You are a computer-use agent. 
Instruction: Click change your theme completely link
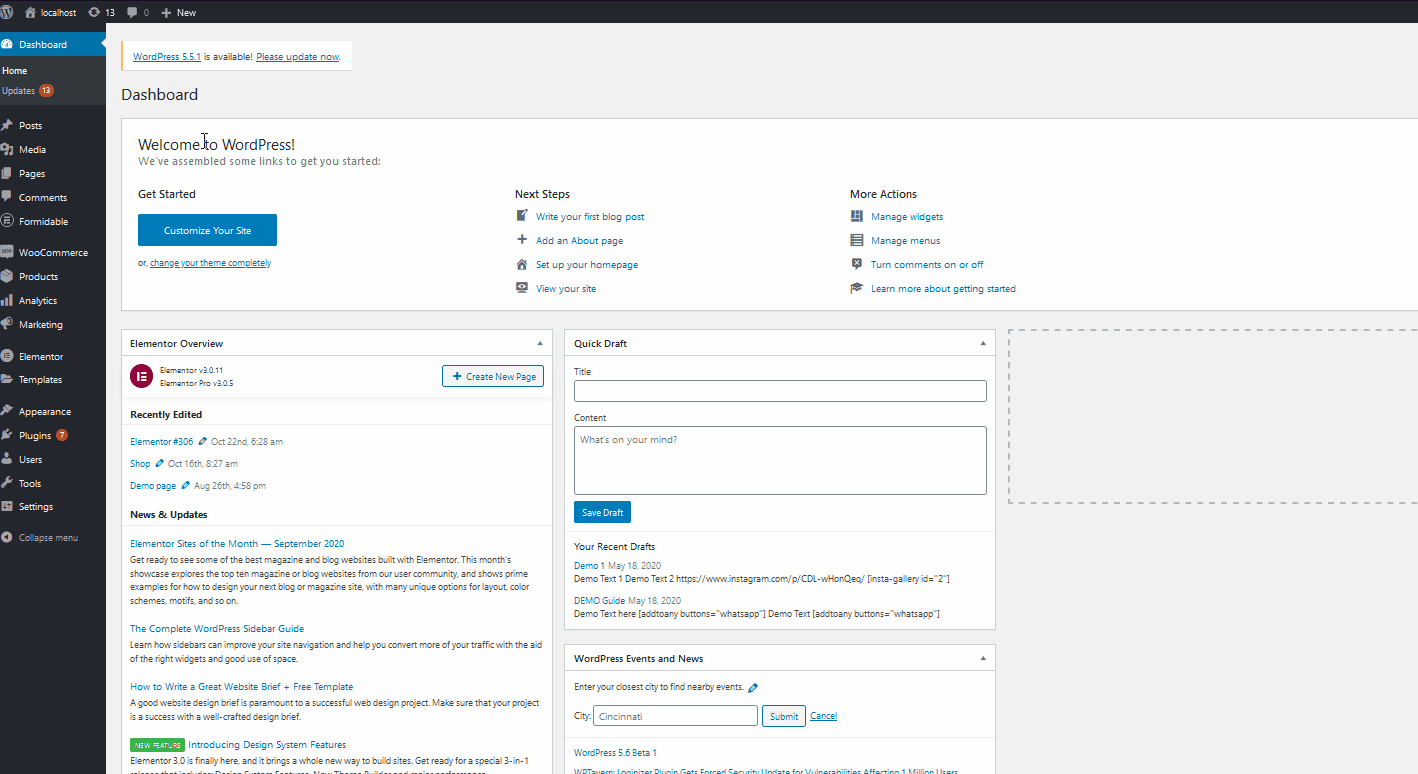pyautogui.click(x=210, y=263)
